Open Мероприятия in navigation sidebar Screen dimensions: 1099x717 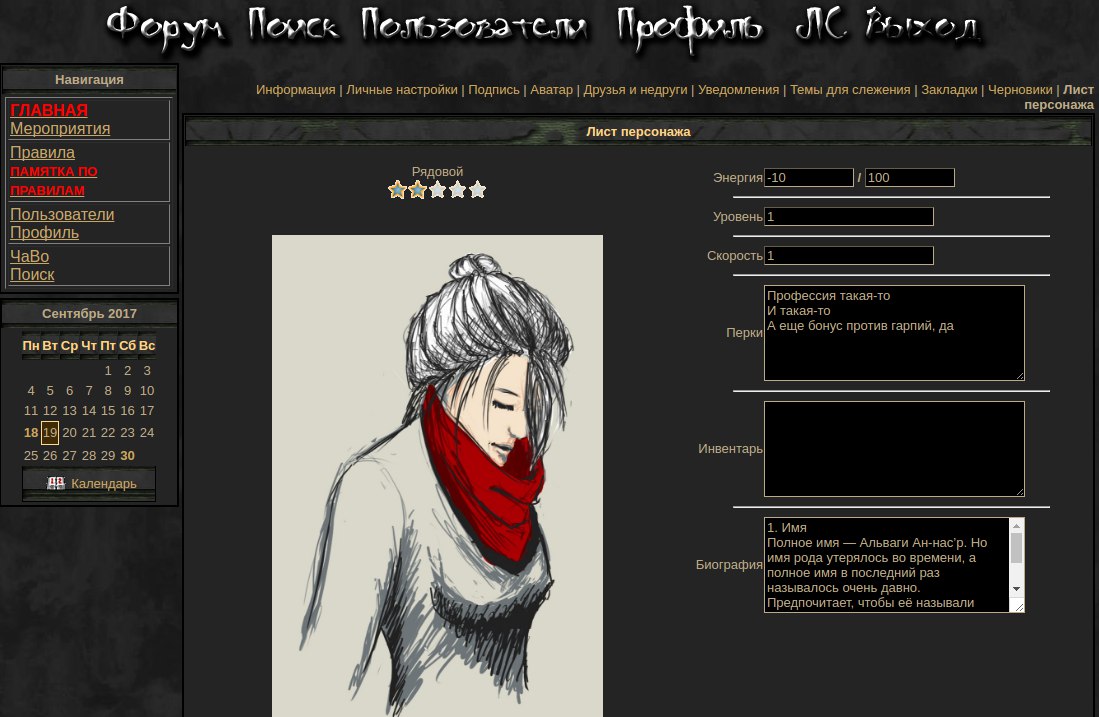click(x=60, y=128)
